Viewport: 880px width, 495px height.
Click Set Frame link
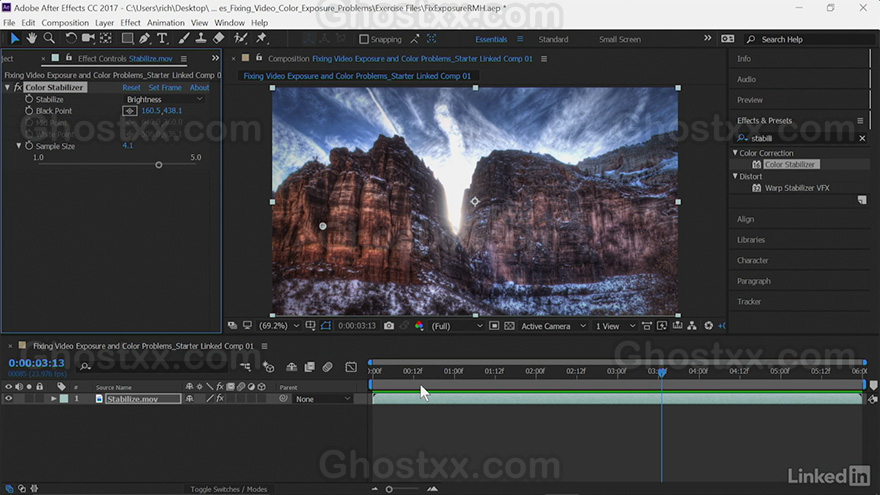click(x=165, y=88)
